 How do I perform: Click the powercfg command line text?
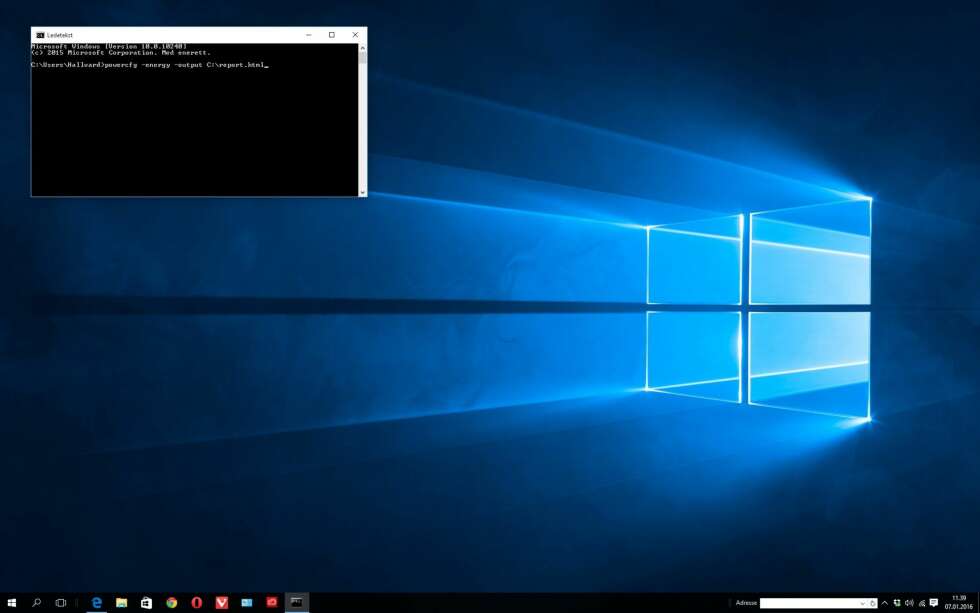click(x=149, y=64)
